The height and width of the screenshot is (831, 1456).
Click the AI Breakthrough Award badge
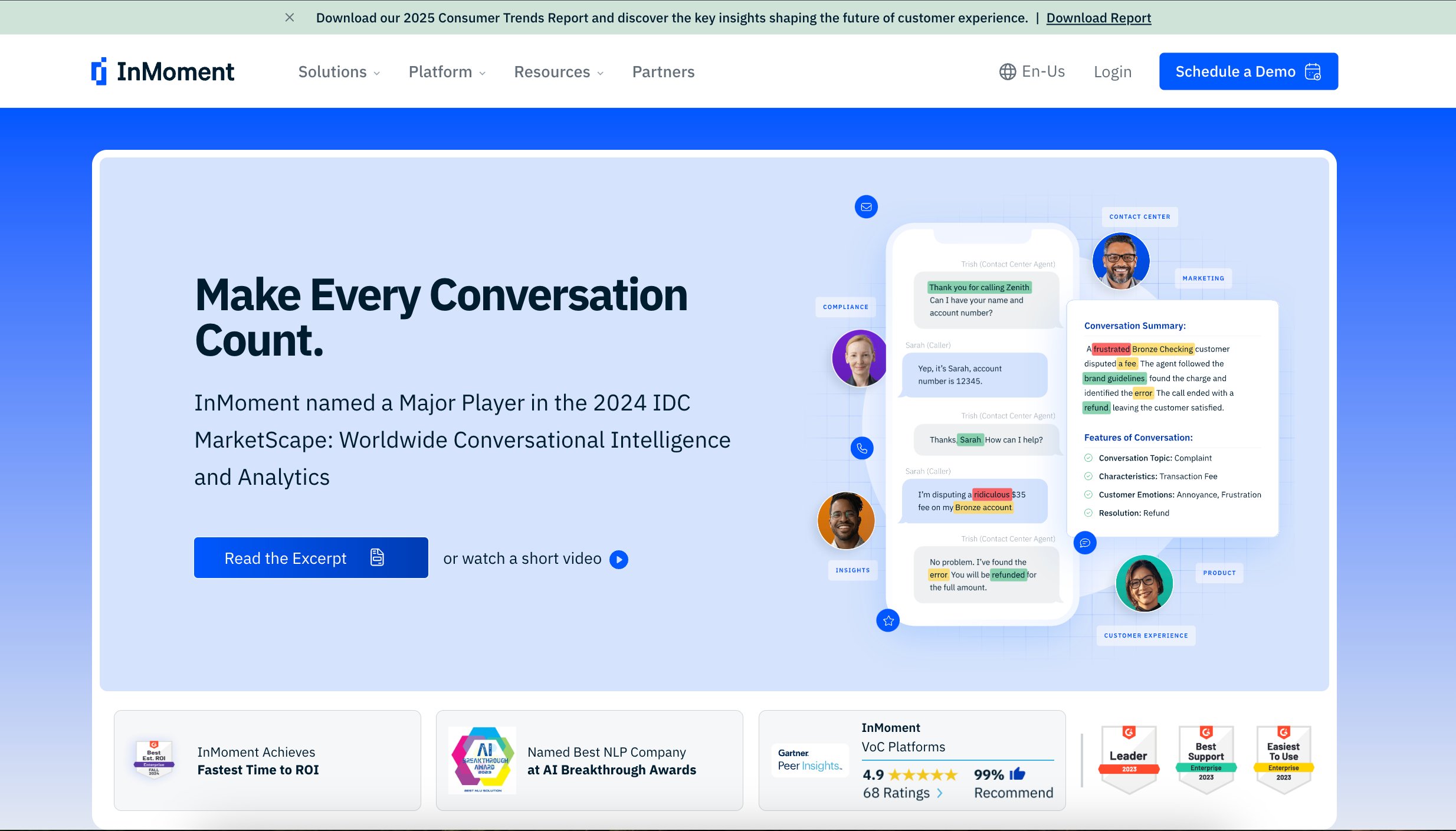pyautogui.click(x=482, y=760)
